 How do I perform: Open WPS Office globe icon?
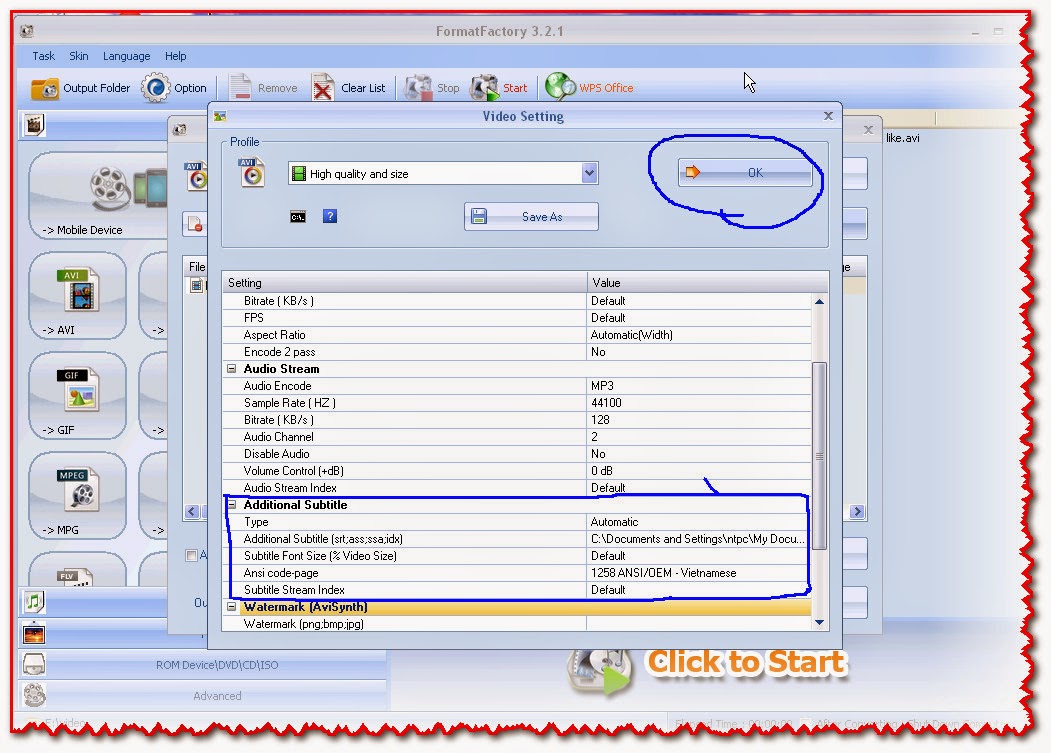point(560,86)
